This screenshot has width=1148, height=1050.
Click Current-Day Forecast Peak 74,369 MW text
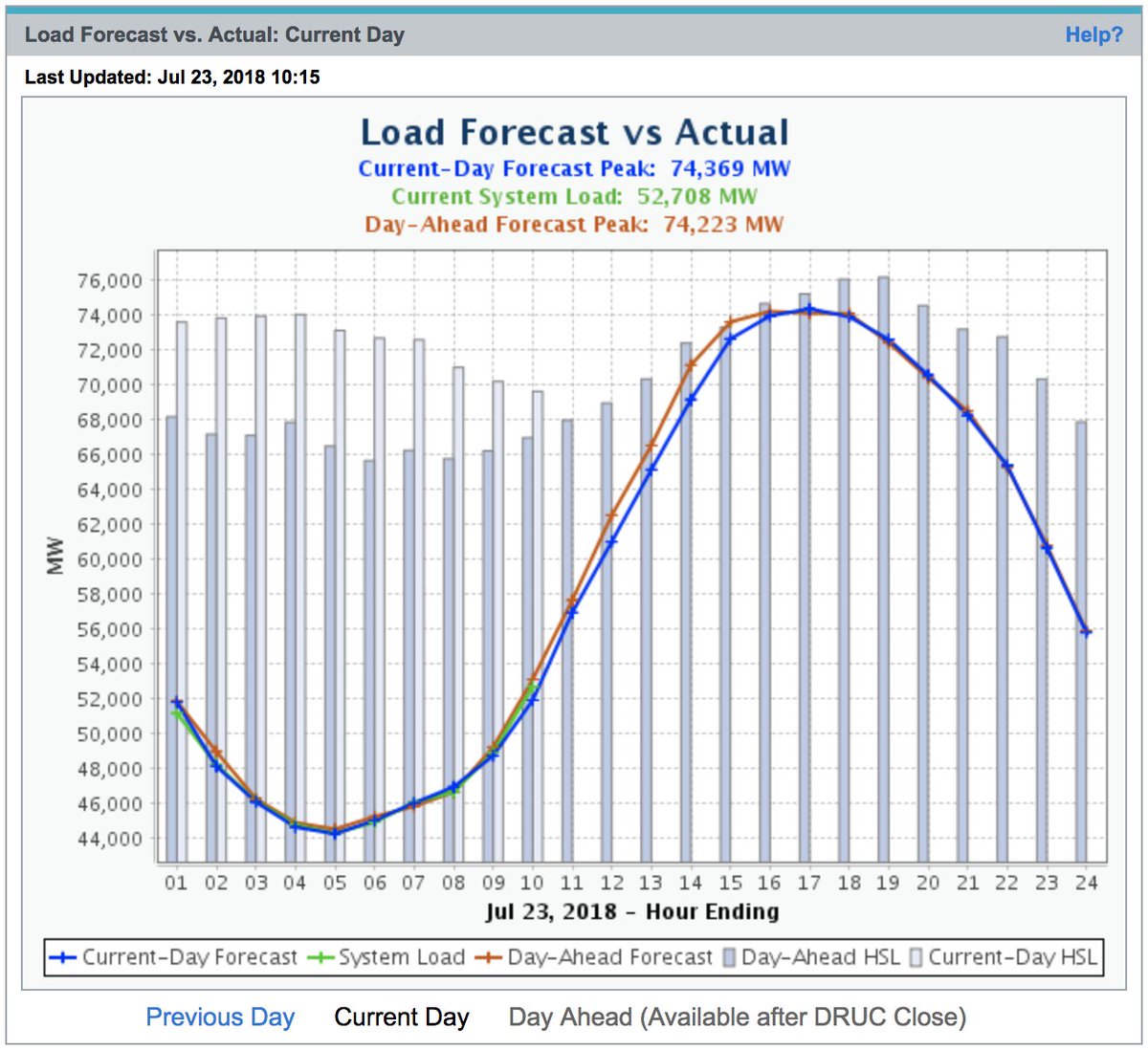[574, 169]
